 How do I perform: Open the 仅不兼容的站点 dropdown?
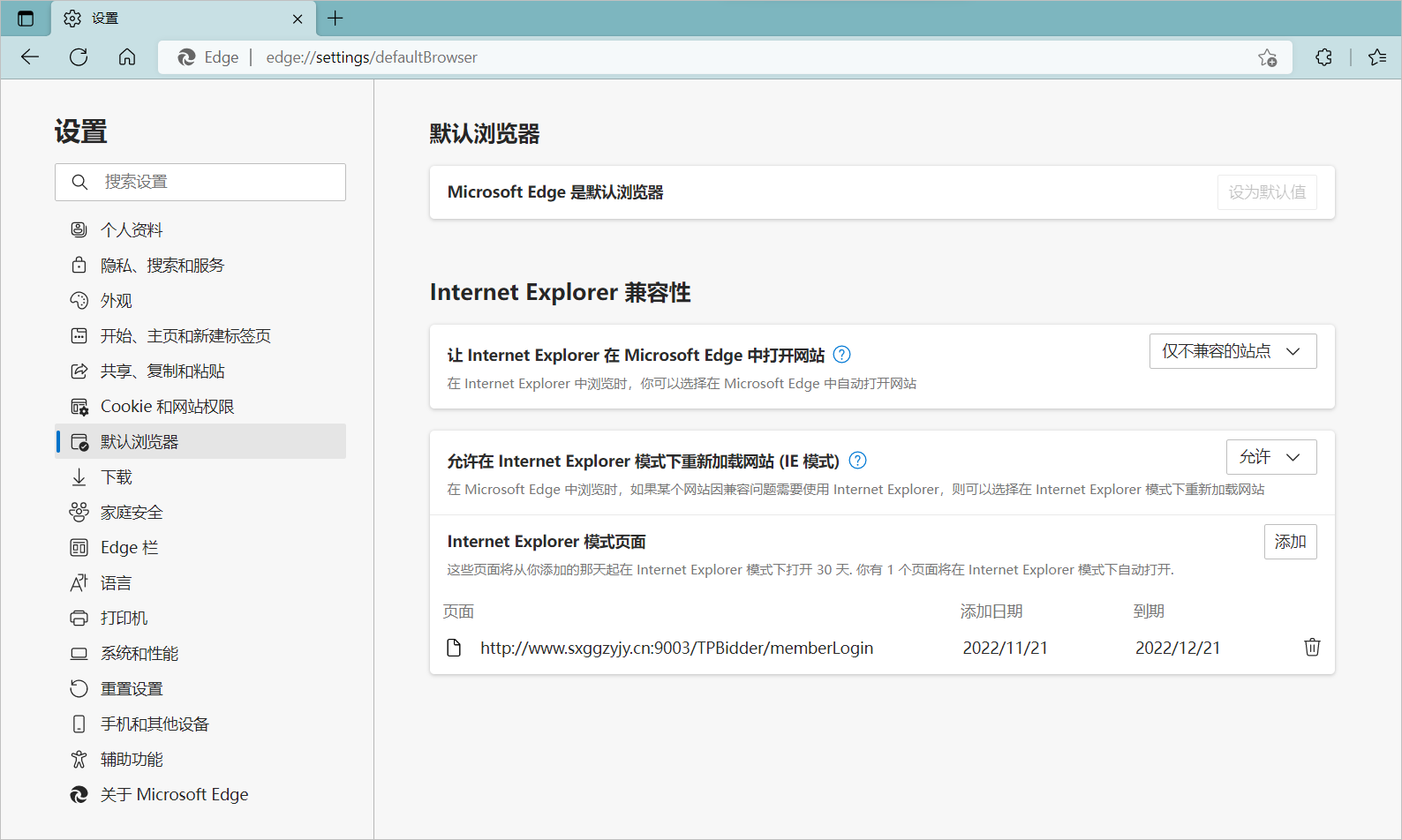tap(1232, 351)
